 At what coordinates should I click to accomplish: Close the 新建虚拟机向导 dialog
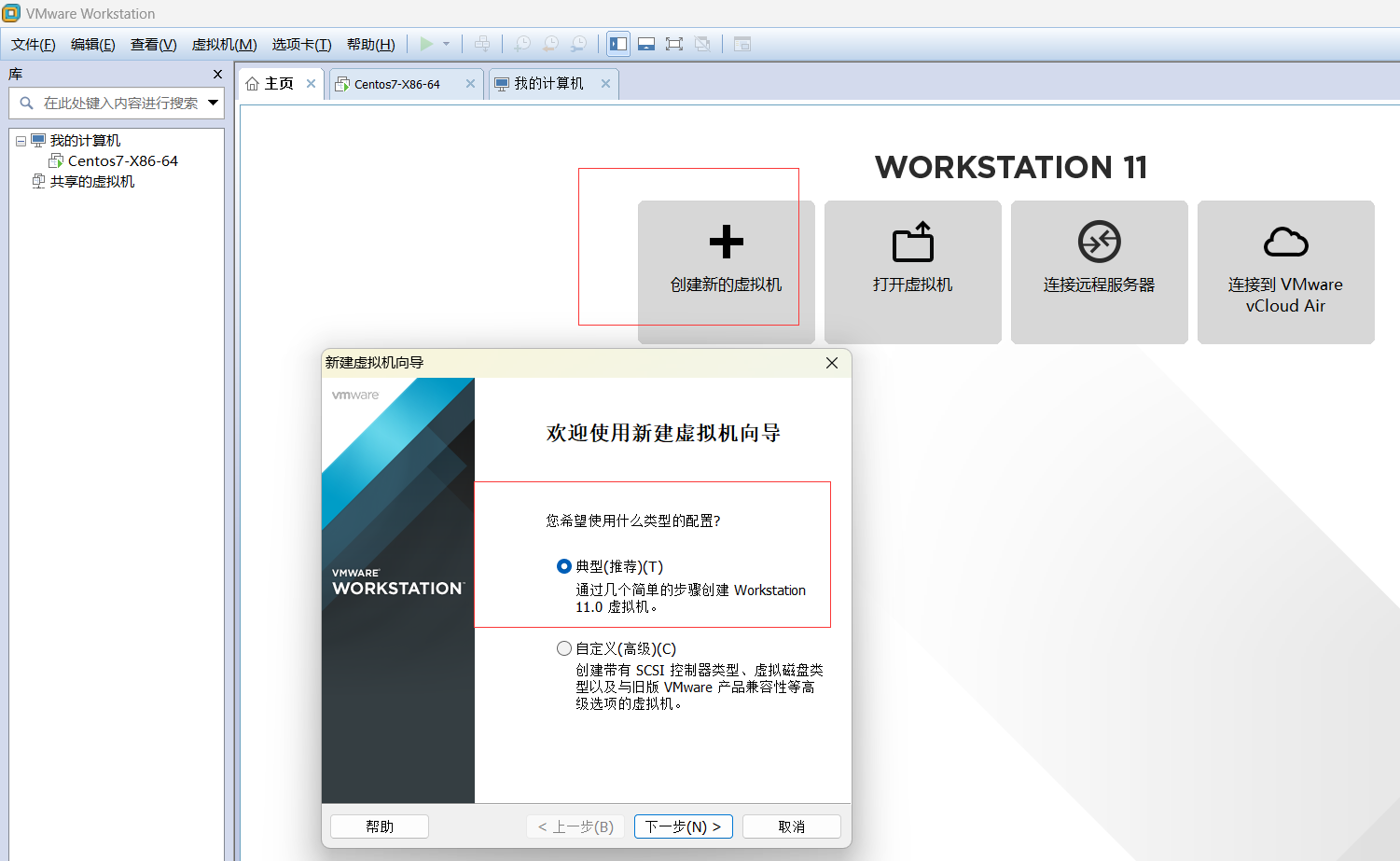[x=832, y=363]
